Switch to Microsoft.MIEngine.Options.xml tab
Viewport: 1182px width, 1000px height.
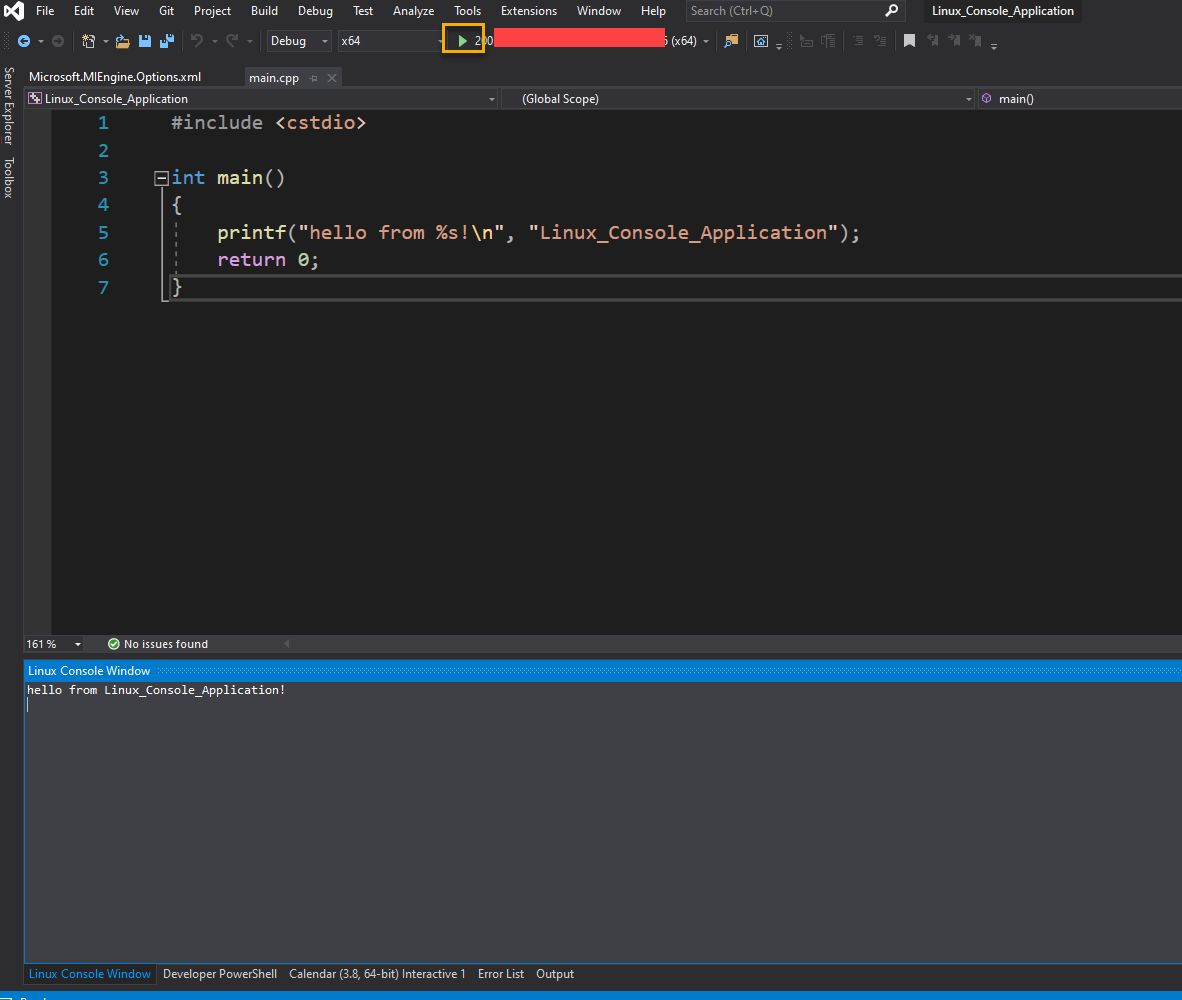[115, 77]
